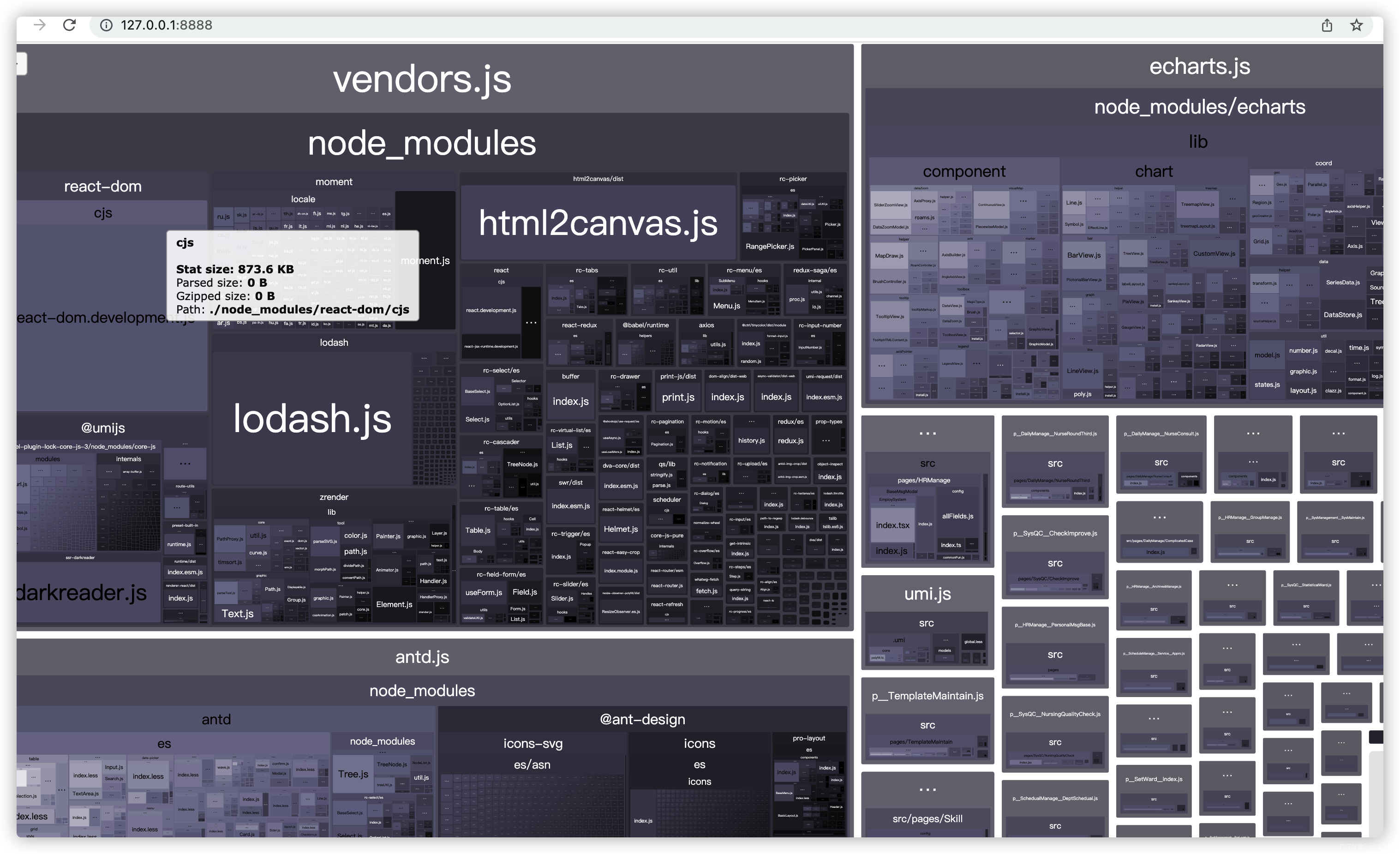Click the address bar URL 127.0.0.1:8888
This screenshot has width=1400, height=854.
[167, 25]
